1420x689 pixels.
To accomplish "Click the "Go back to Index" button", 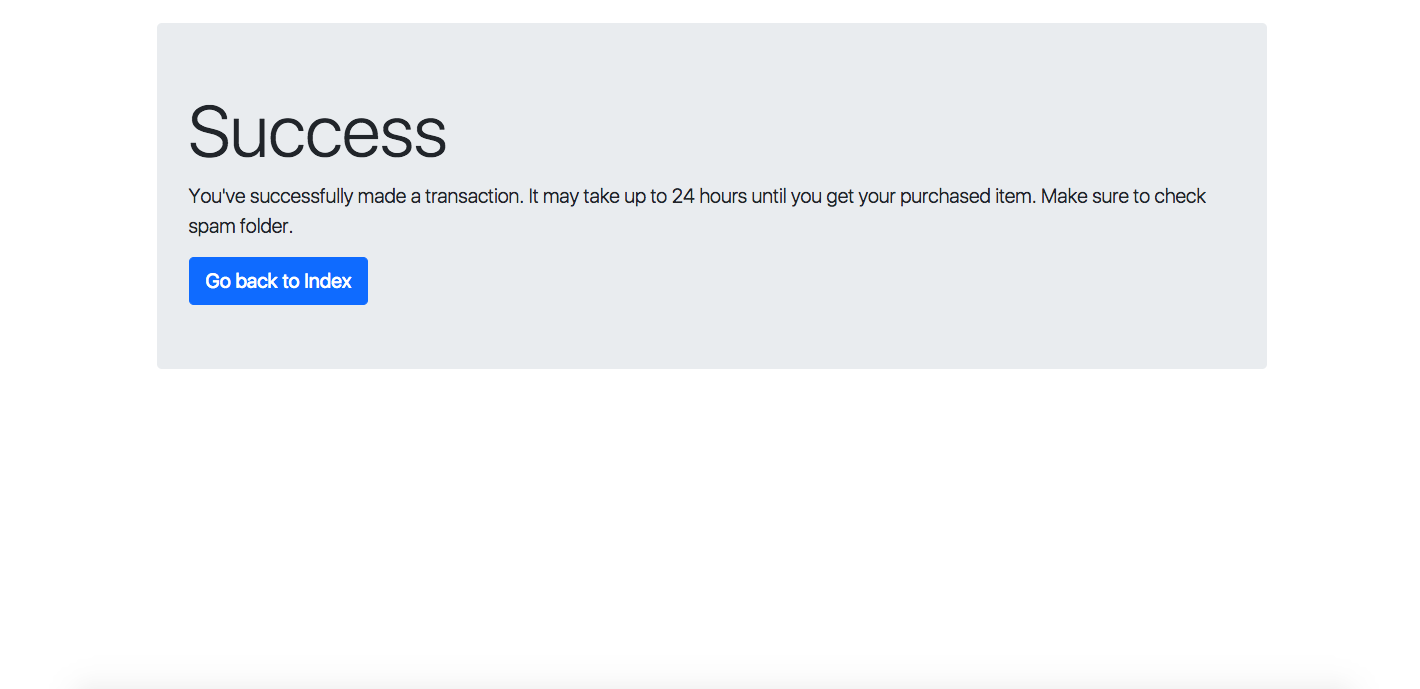I will click(x=278, y=281).
